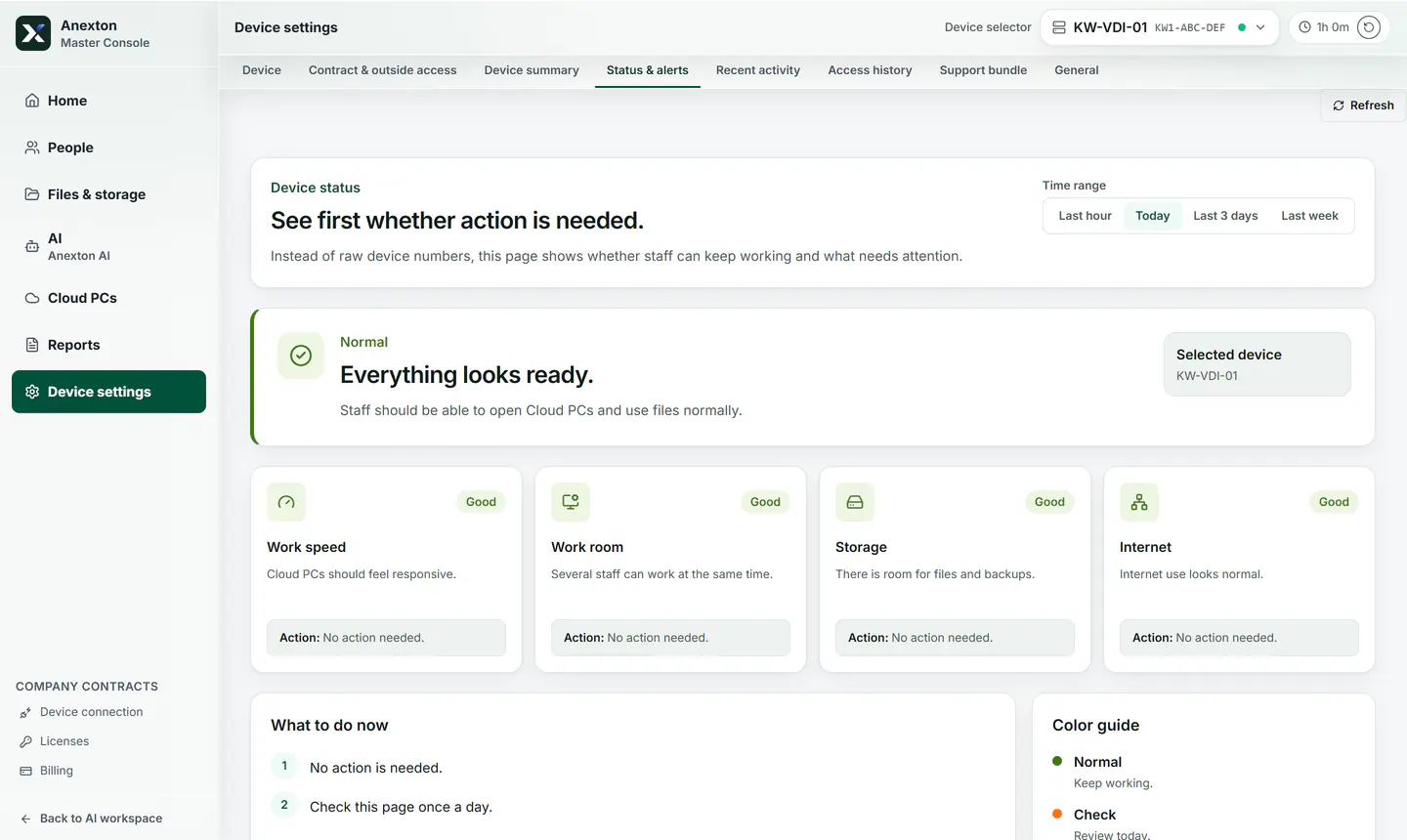Open the Recent activity tab

(758, 70)
